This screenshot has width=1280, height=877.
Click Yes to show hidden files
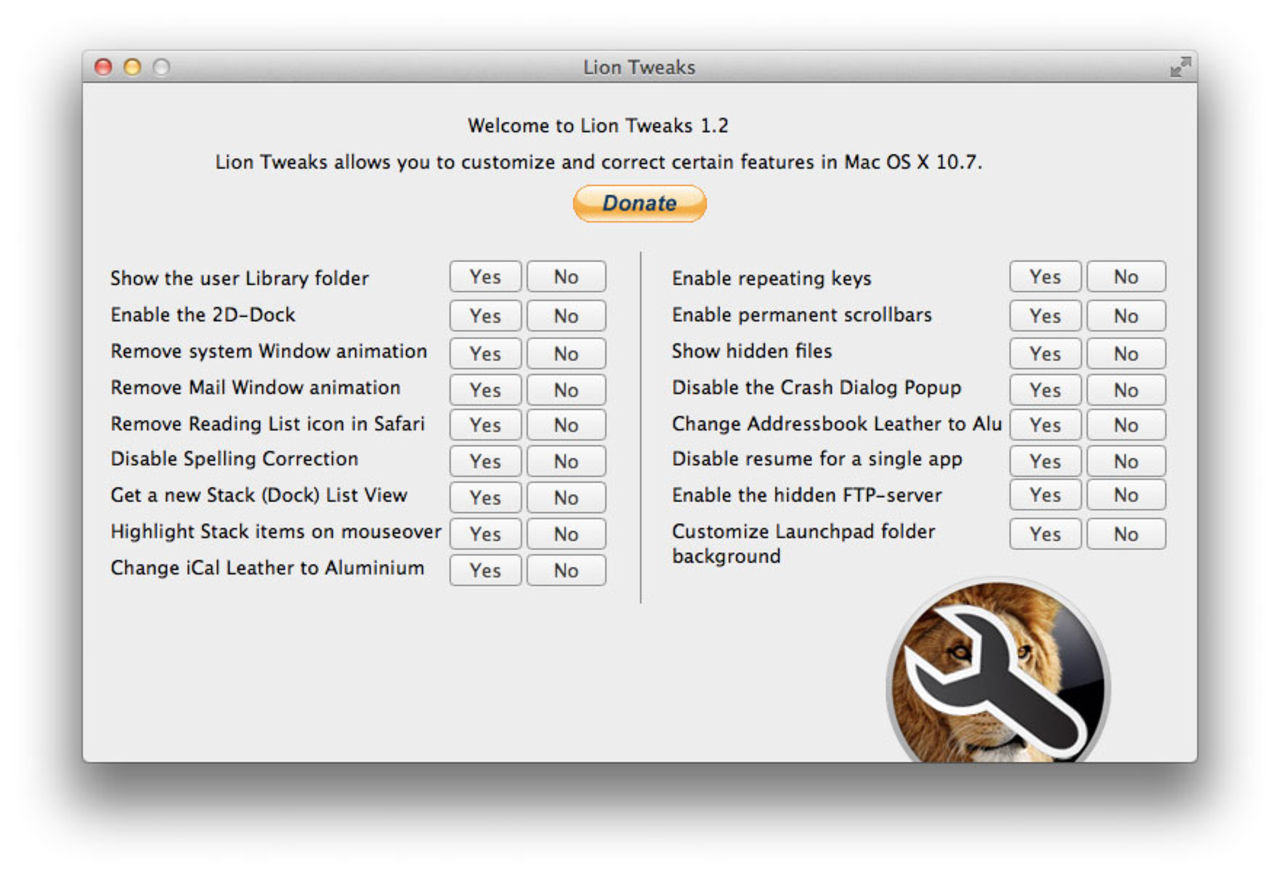pyautogui.click(x=1044, y=353)
